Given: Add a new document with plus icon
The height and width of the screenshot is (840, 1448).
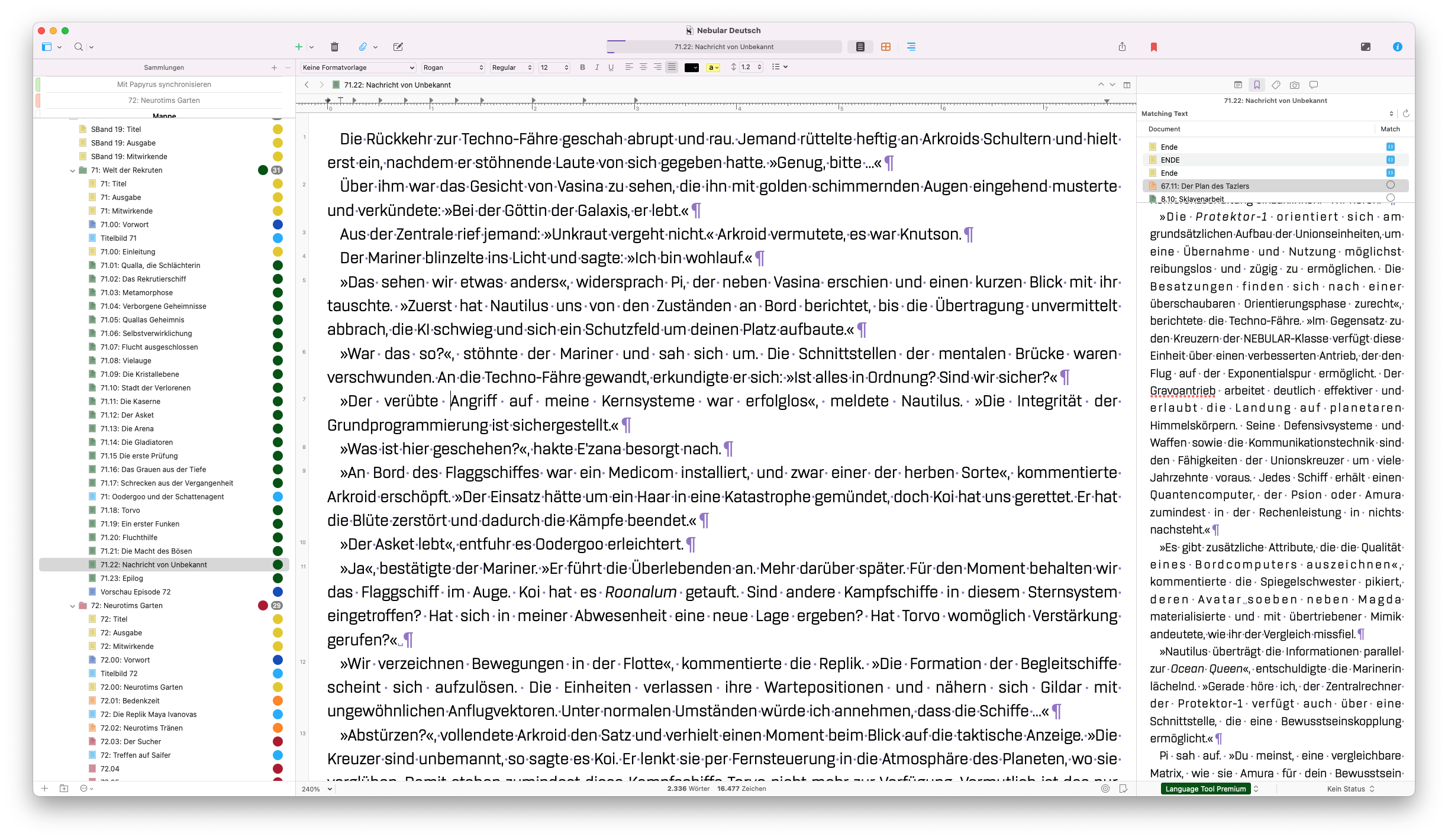Looking at the screenshot, I should [x=299, y=47].
